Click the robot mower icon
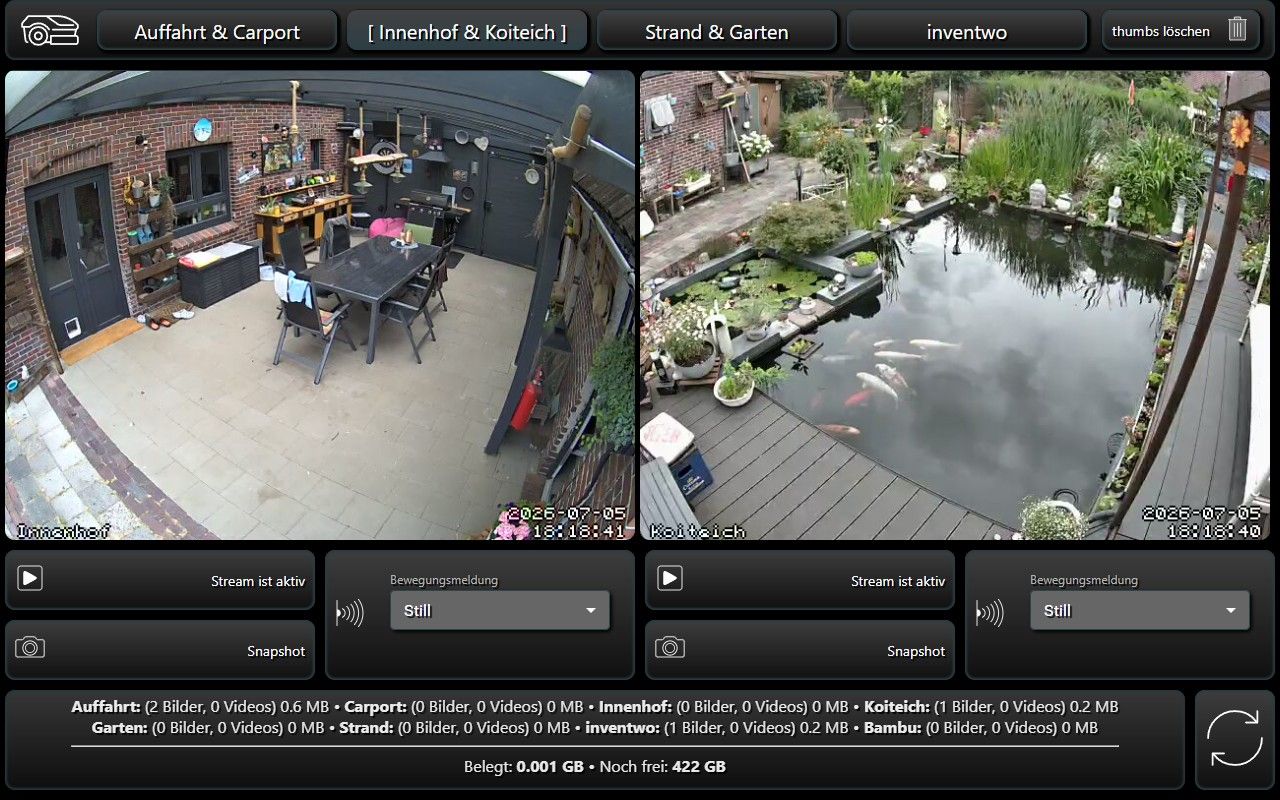The height and width of the screenshot is (800, 1280). pyautogui.click(x=49, y=31)
